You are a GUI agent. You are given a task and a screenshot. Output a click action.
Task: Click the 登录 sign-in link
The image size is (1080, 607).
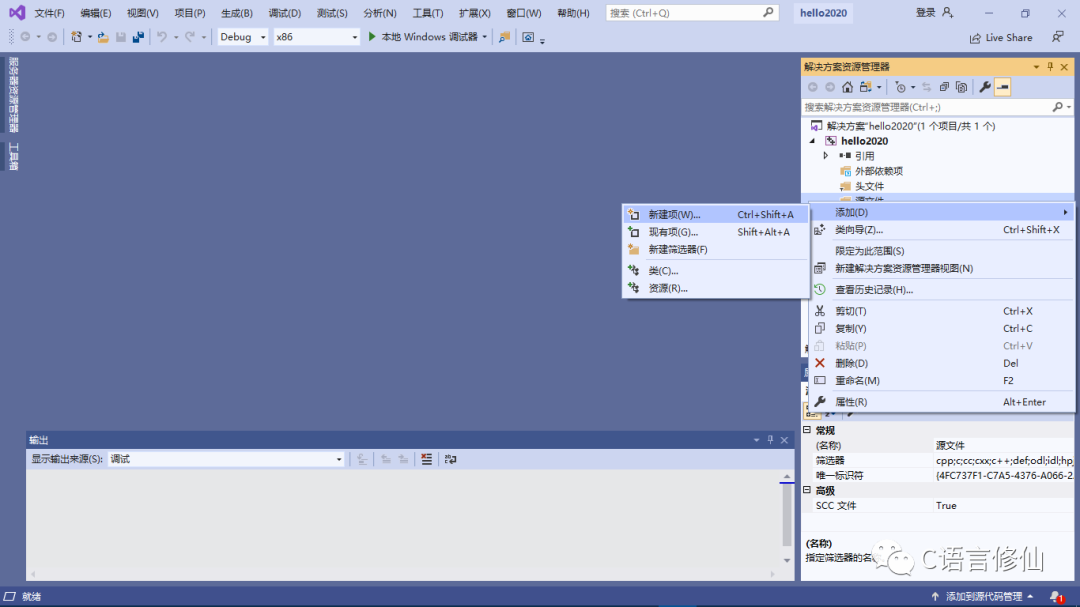pos(925,12)
